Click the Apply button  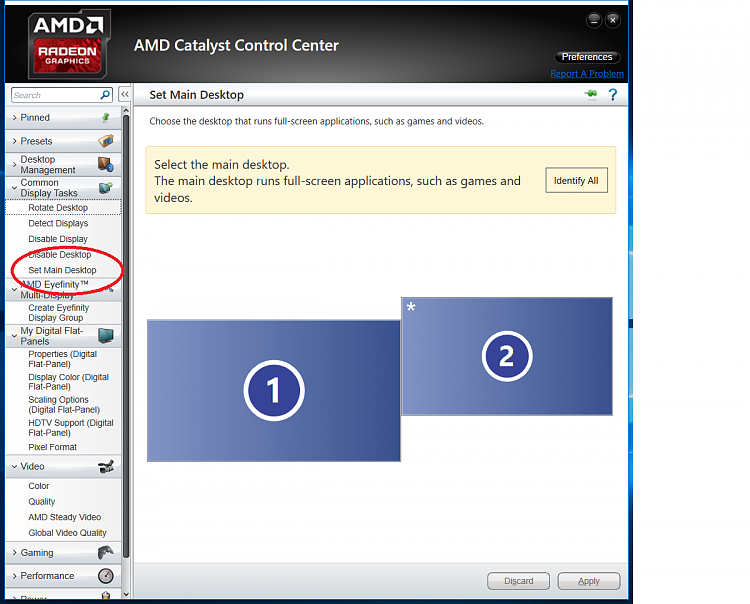(589, 581)
